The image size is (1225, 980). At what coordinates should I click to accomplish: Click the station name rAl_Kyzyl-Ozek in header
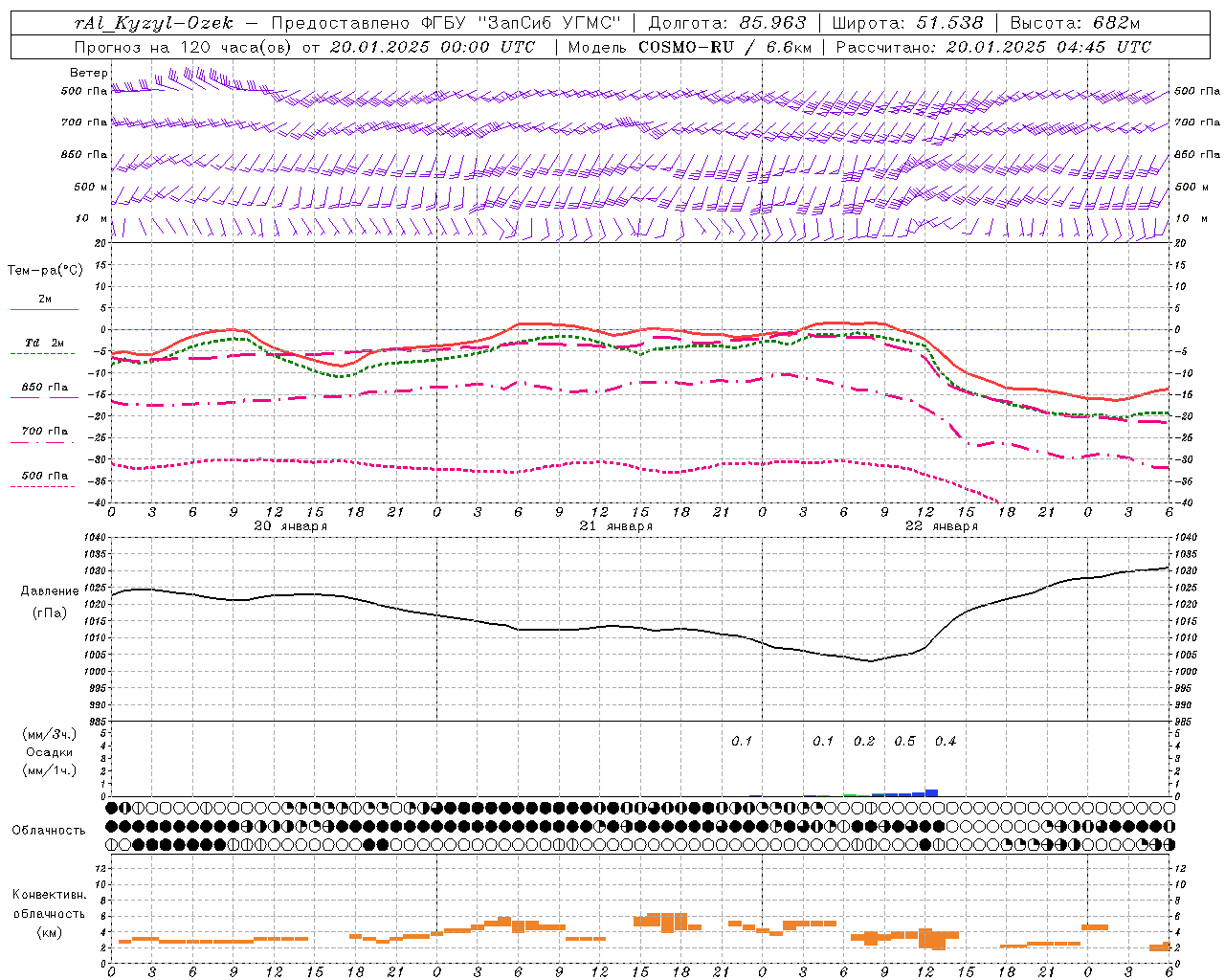pyautogui.click(x=153, y=23)
